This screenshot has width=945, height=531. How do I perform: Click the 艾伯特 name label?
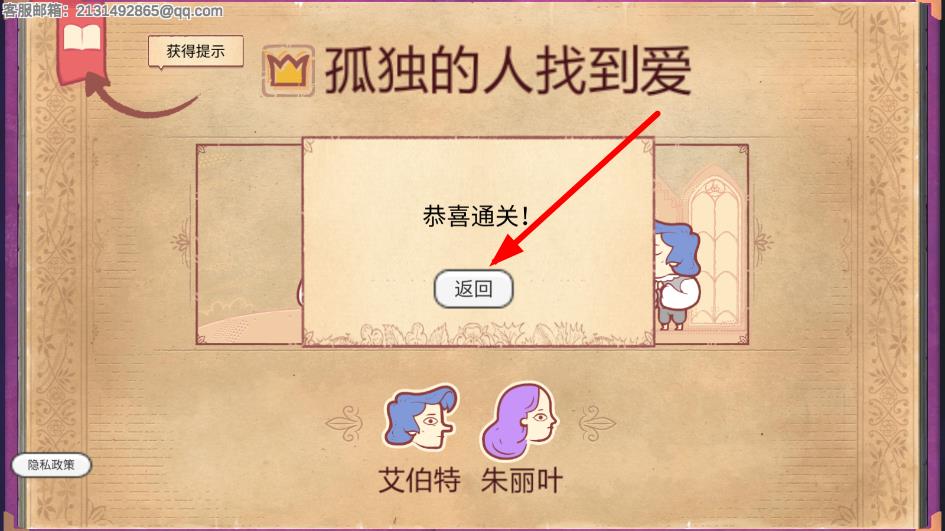pos(419,480)
